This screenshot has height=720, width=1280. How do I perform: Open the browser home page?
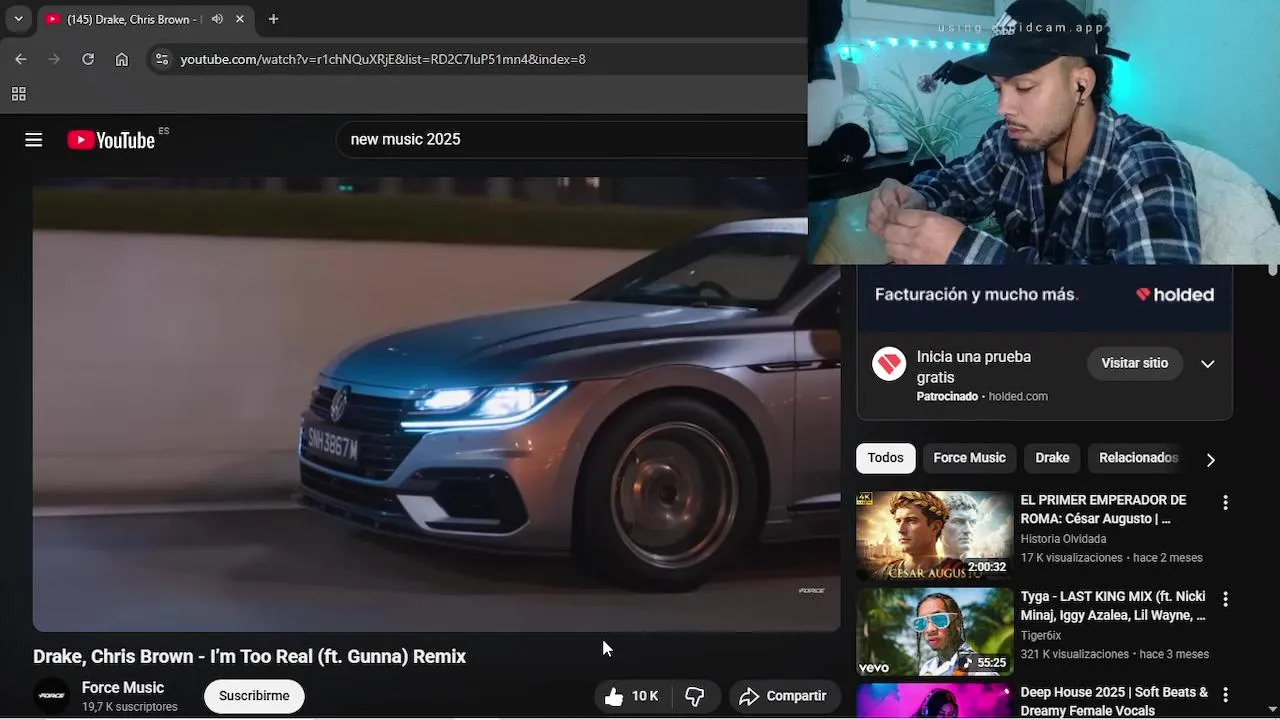coord(122,59)
